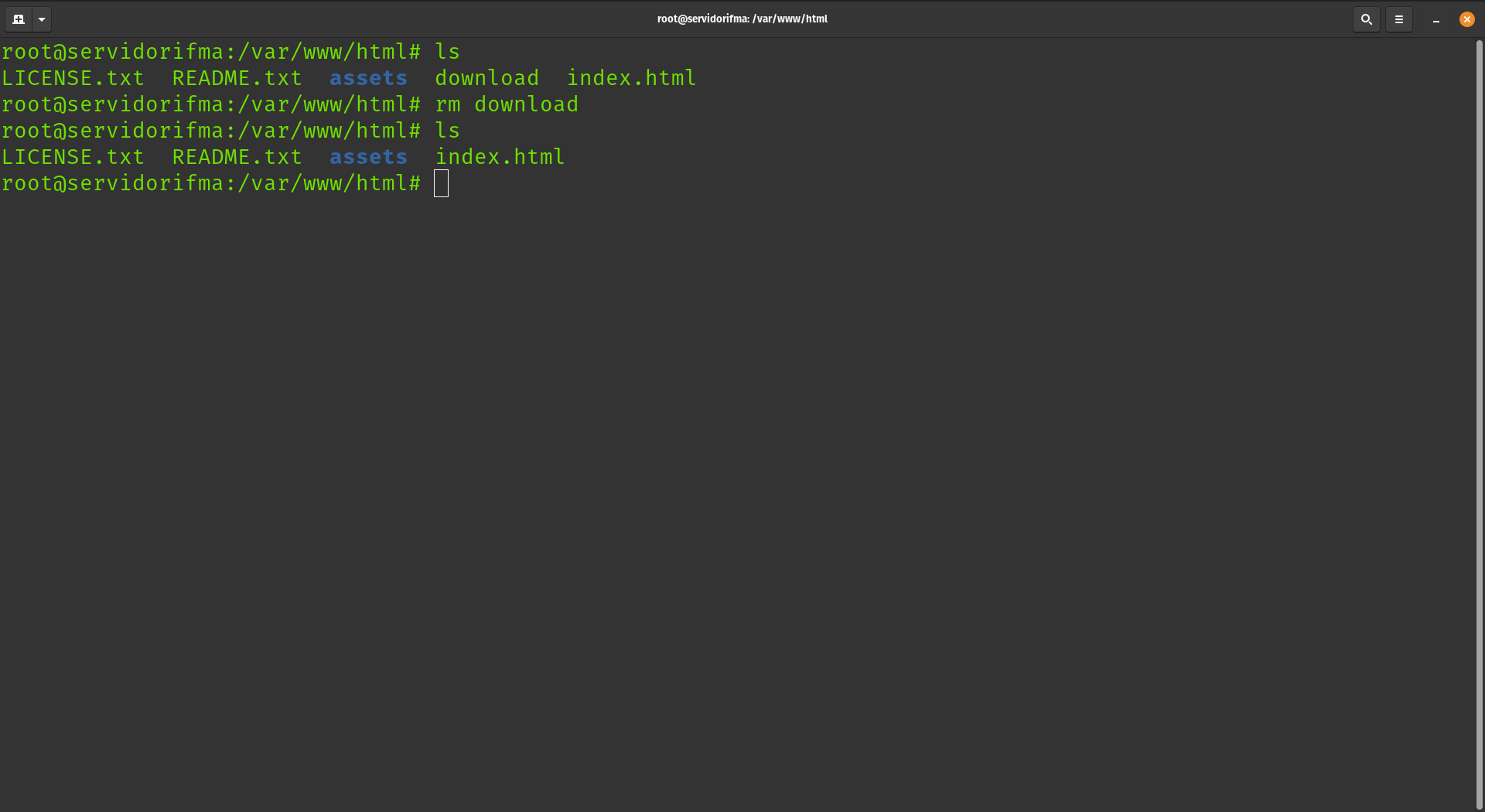Place cursor at the blinking terminal cursor
The height and width of the screenshot is (812, 1485).
(x=441, y=183)
